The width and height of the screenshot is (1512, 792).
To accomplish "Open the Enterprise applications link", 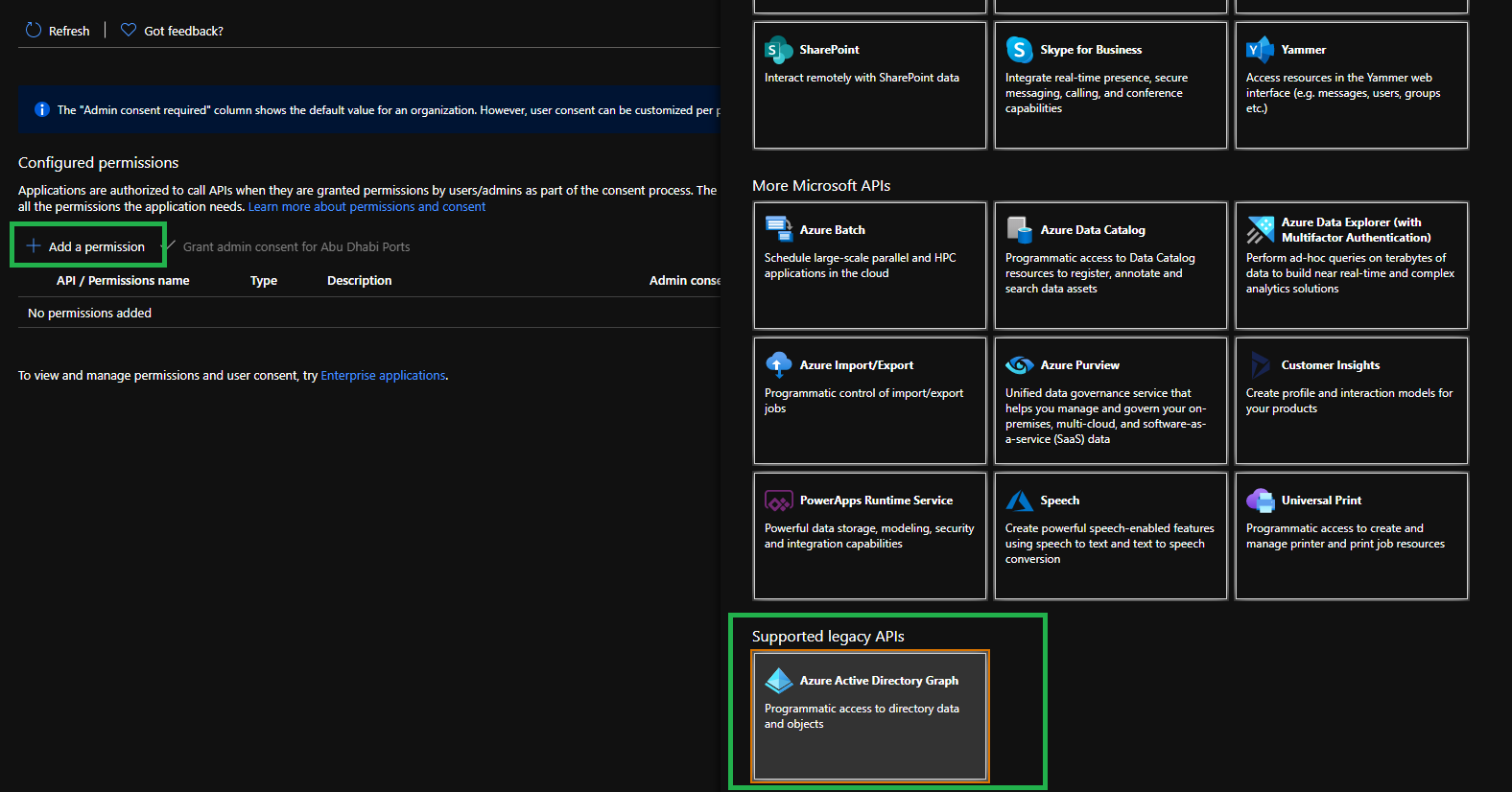I will coord(383,375).
